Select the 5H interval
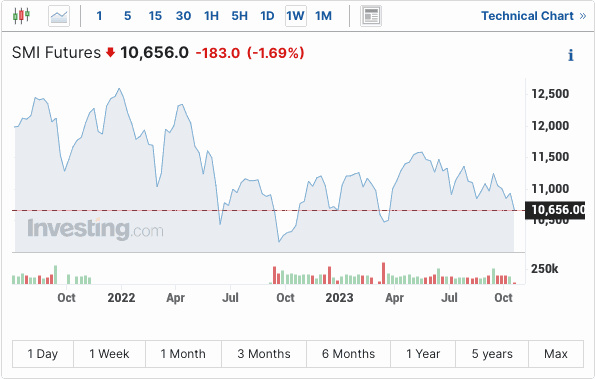Image resolution: width=595 pixels, height=379 pixels. 239,16
